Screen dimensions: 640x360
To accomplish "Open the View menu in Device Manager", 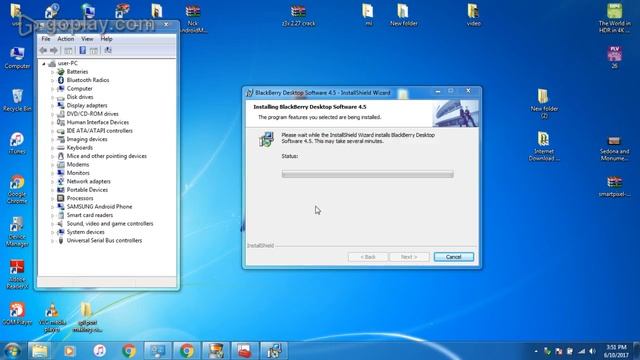I will [x=87, y=39].
